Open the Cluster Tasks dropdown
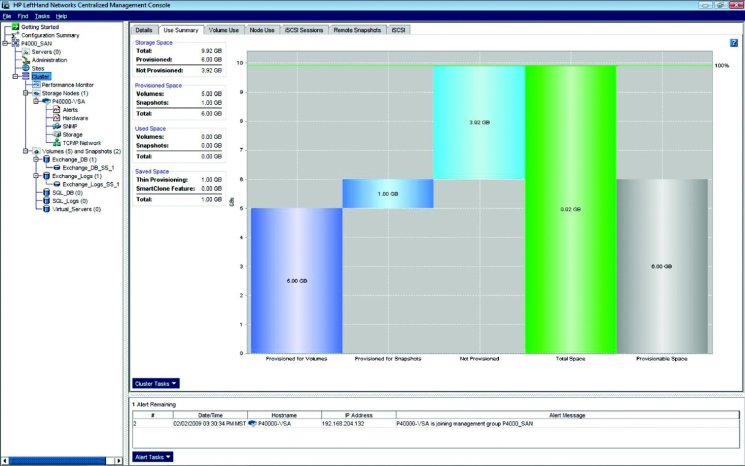Image resolution: width=745 pixels, height=466 pixels. pyautogui.click(x=156, y=383)
